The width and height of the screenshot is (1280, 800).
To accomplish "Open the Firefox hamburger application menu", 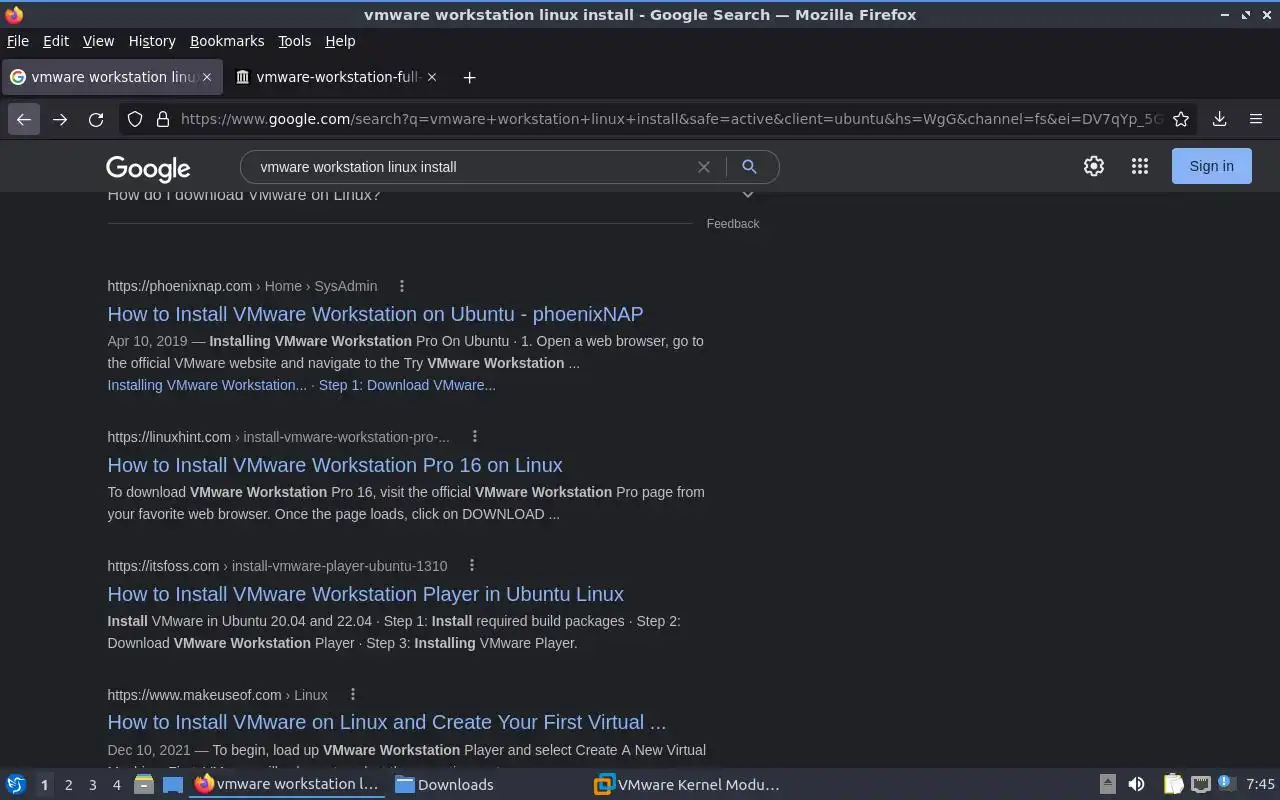I will click(x=1256, y=119).
